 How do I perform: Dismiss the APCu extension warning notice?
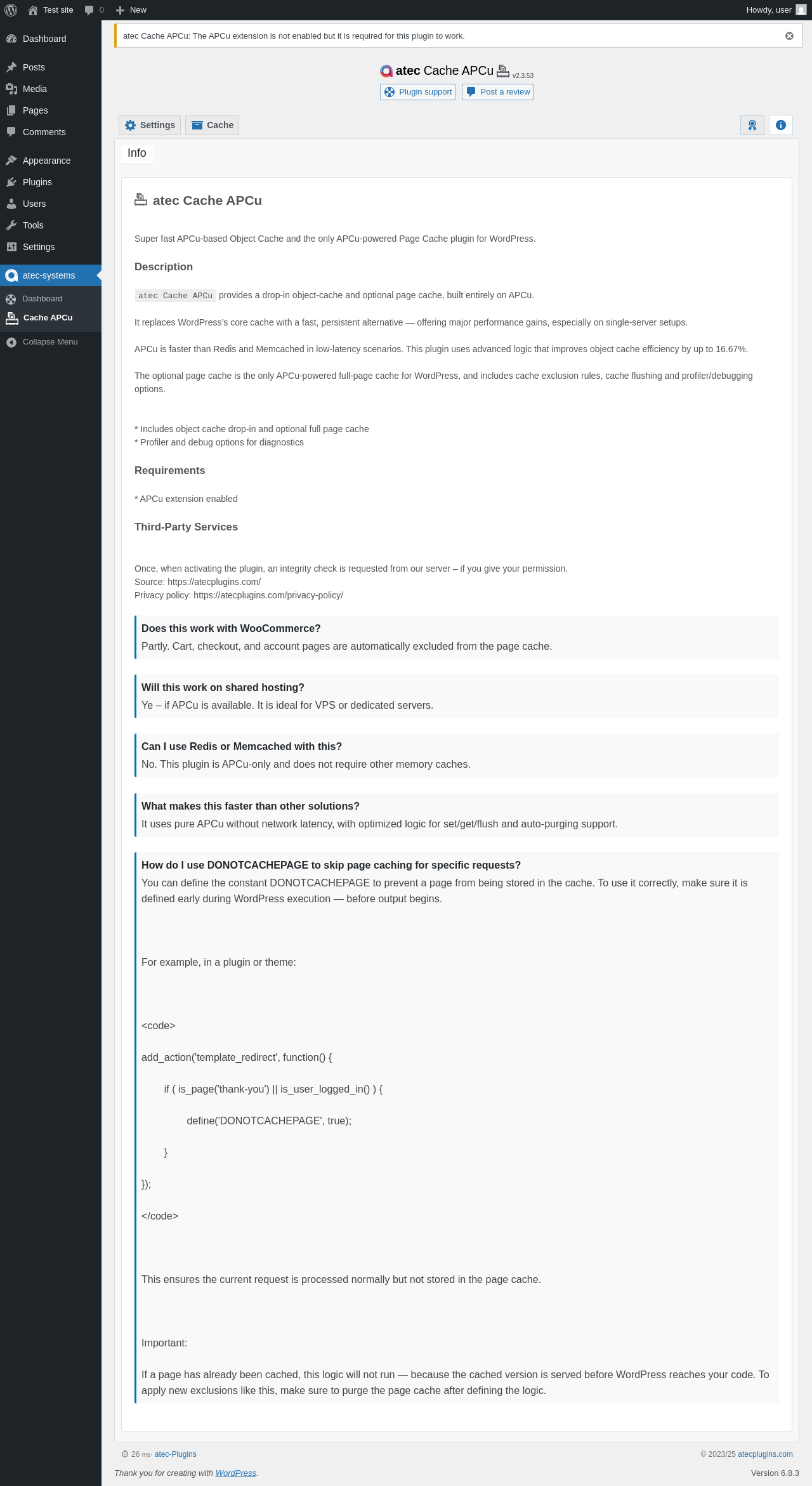(789, 36)
